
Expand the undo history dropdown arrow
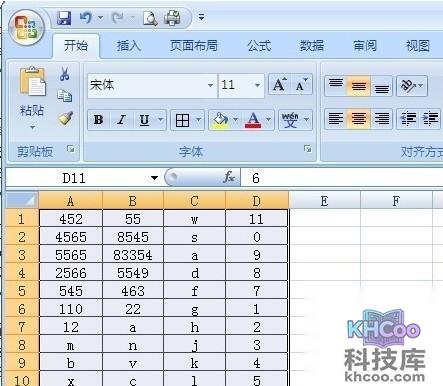tap(101, 17)
